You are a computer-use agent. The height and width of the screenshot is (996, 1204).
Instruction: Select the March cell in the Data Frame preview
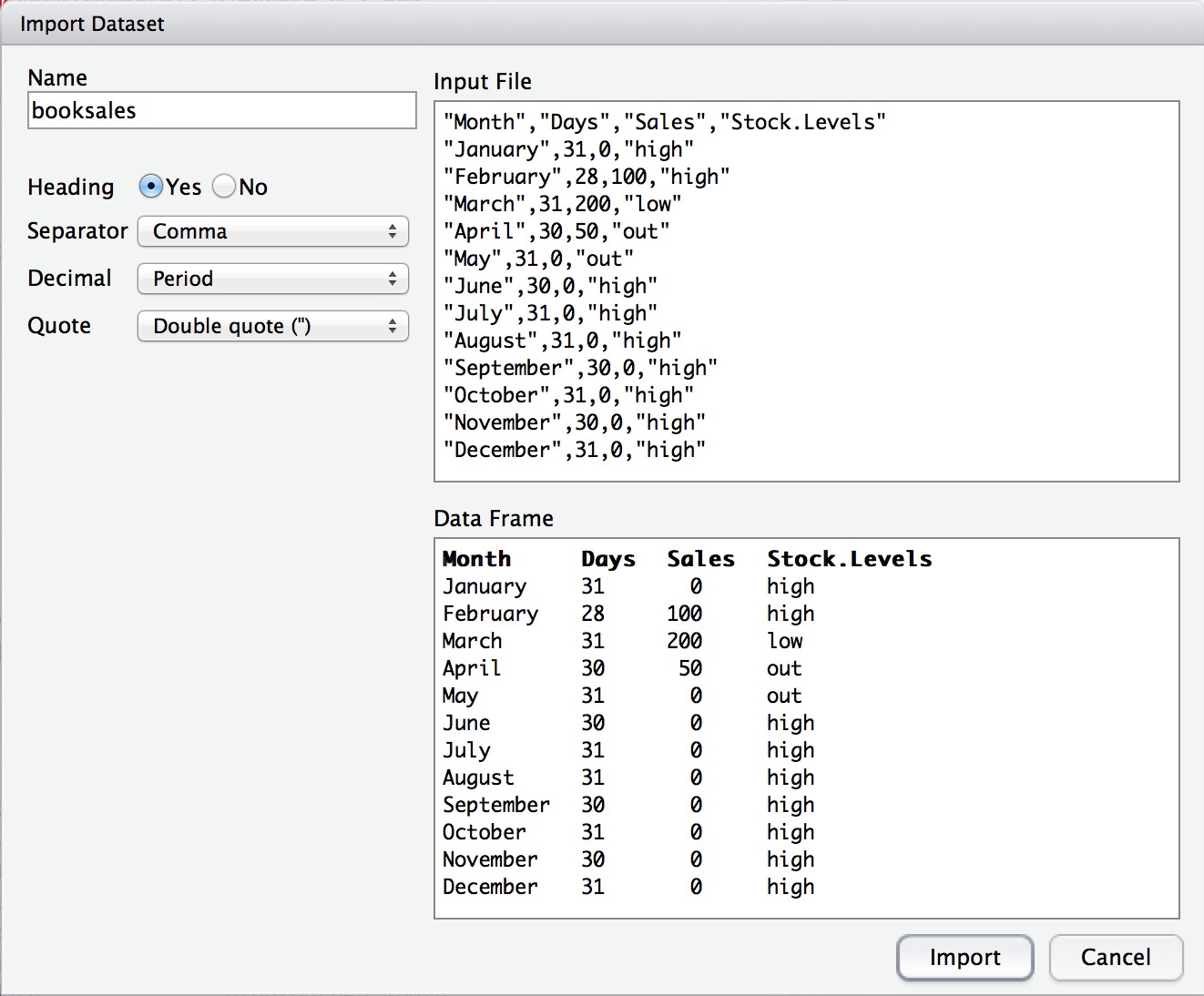click(472, 641)
